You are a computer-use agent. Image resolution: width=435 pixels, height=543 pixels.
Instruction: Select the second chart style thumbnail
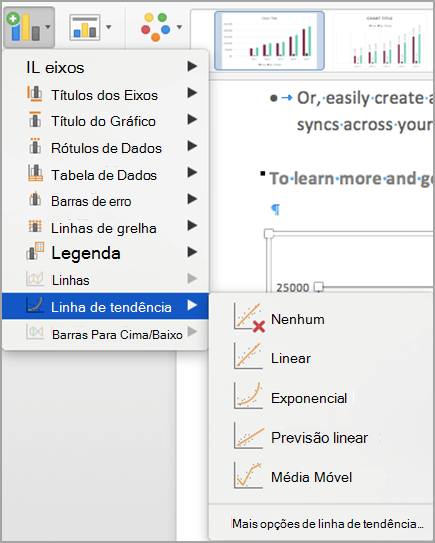381,41
